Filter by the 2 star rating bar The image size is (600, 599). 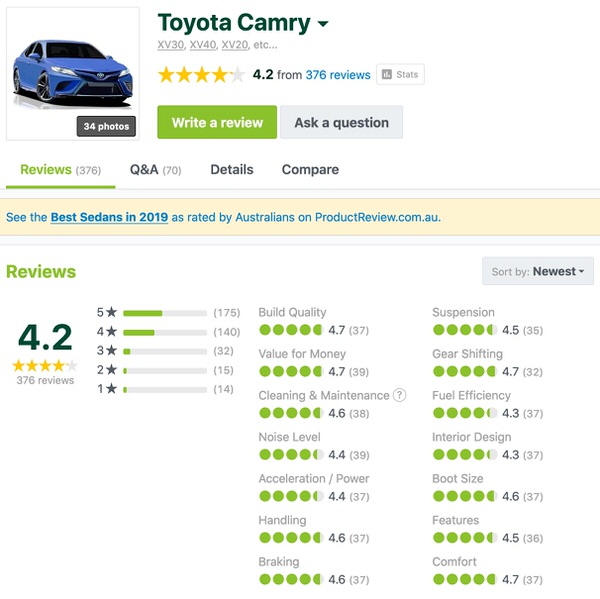click(x=165, y=370)
